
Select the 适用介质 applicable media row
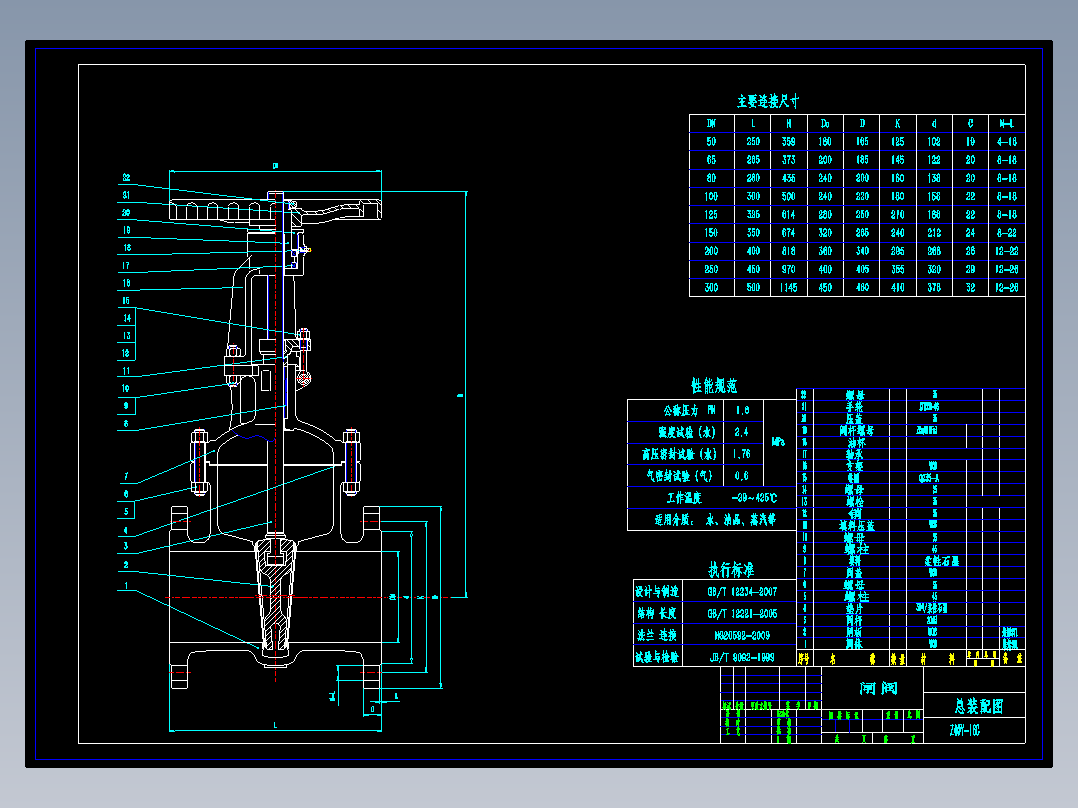(714, 520)
